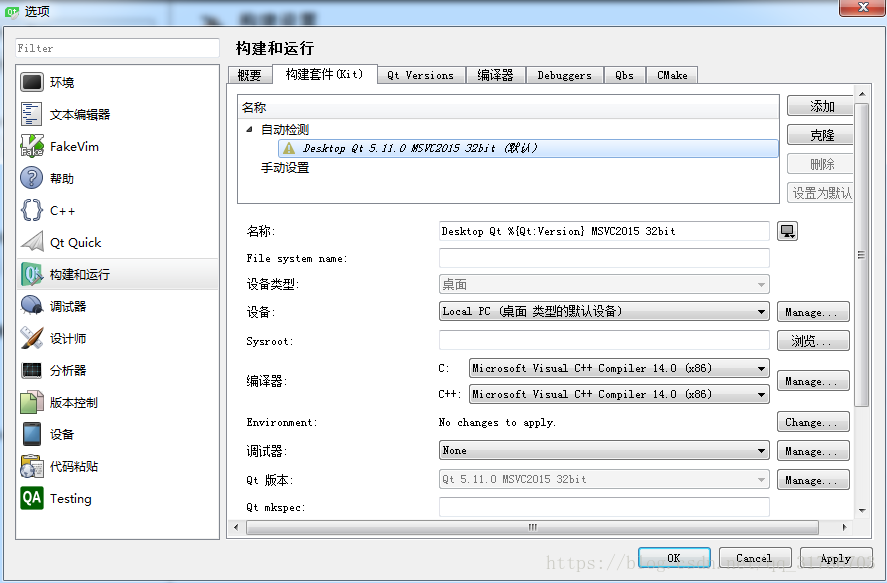Screen dimensions: 887x583
Task: Click the vertical scrollbar thumb
Action: pyautogui.click(x=862, y=254)
